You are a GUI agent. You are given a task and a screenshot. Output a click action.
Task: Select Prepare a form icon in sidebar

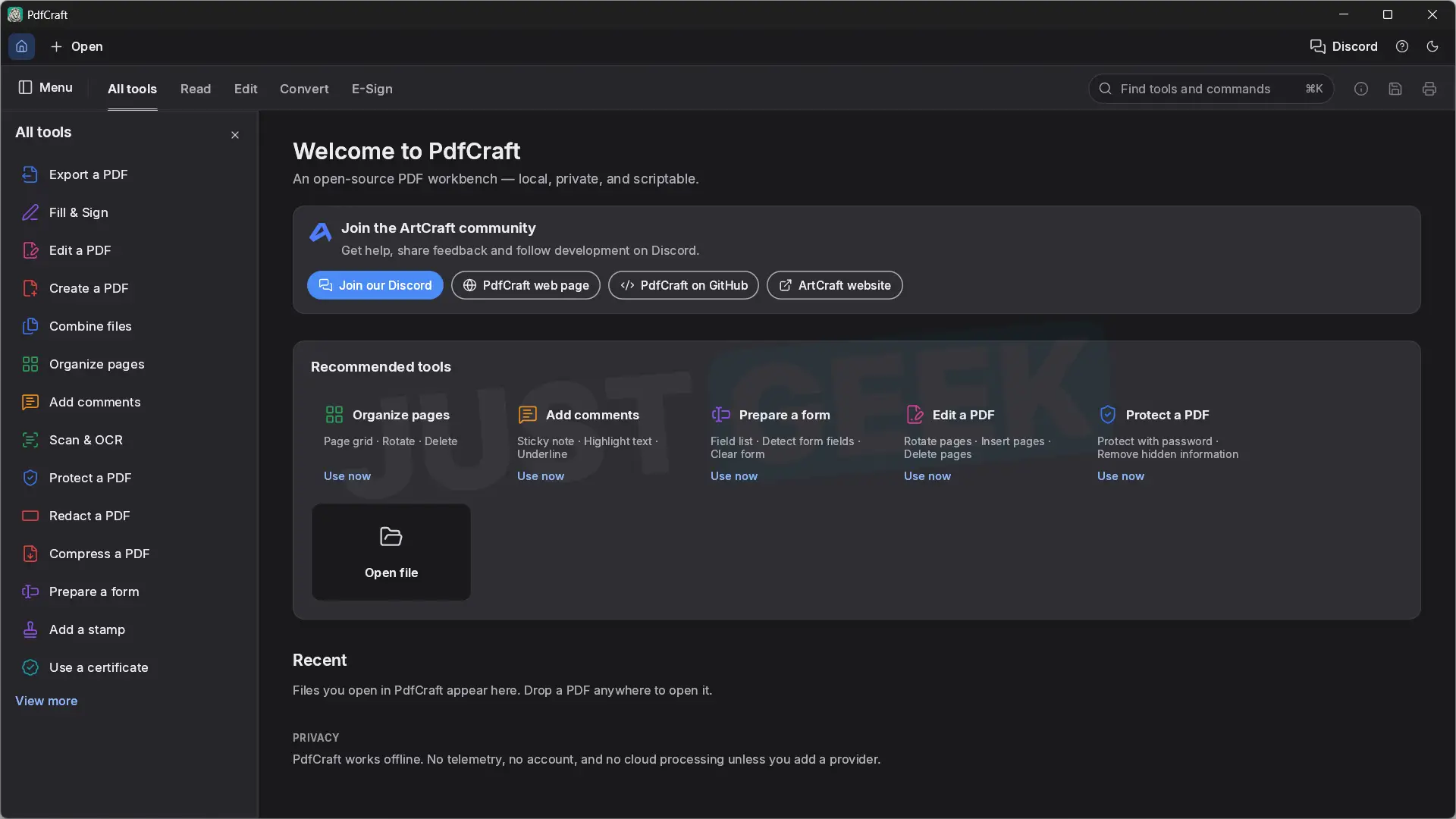coord(30,591)
